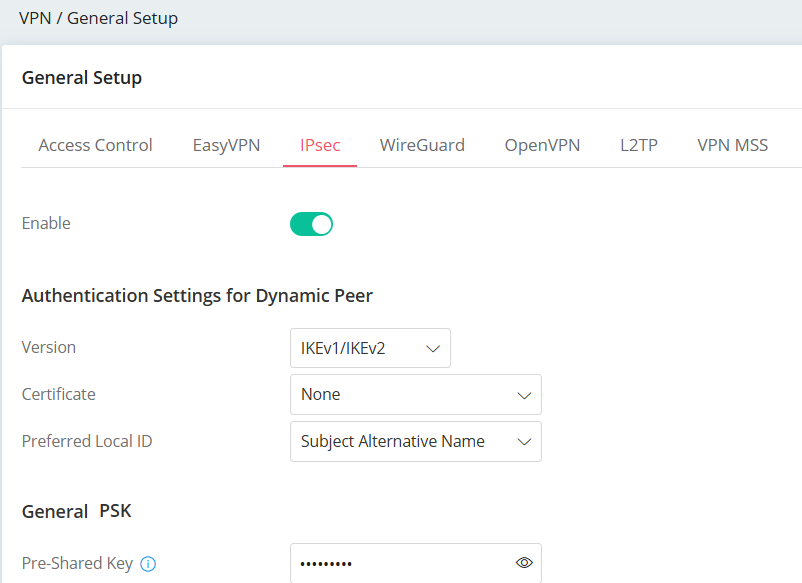Show info tooltip for Pre-Shared Key
This screenshot has height=583, width=802.
pyautogui.click(x=148, y=564)
